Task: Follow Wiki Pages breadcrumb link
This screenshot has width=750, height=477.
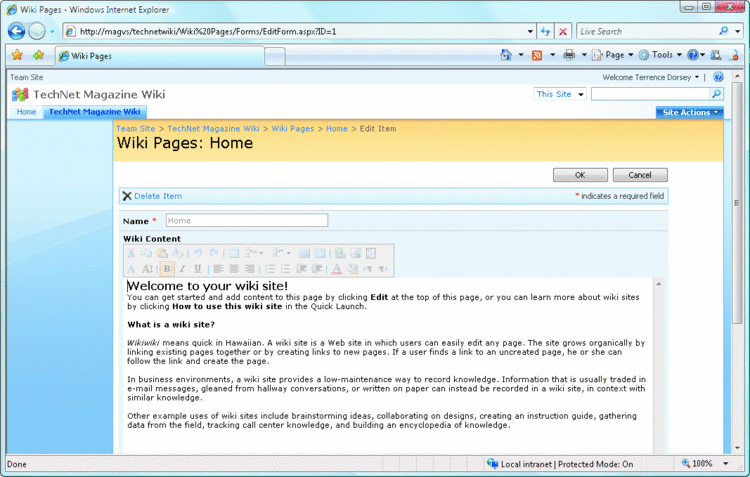Action: [x=293, y=129]
